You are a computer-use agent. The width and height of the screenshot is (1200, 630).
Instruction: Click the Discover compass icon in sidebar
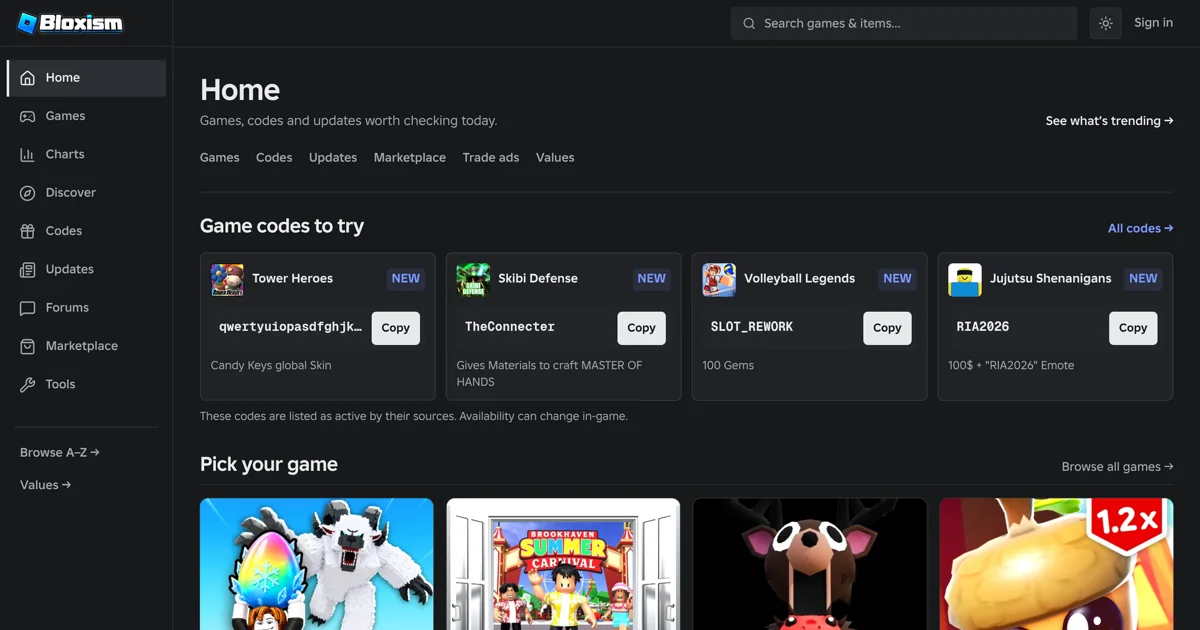coord(28,193)
